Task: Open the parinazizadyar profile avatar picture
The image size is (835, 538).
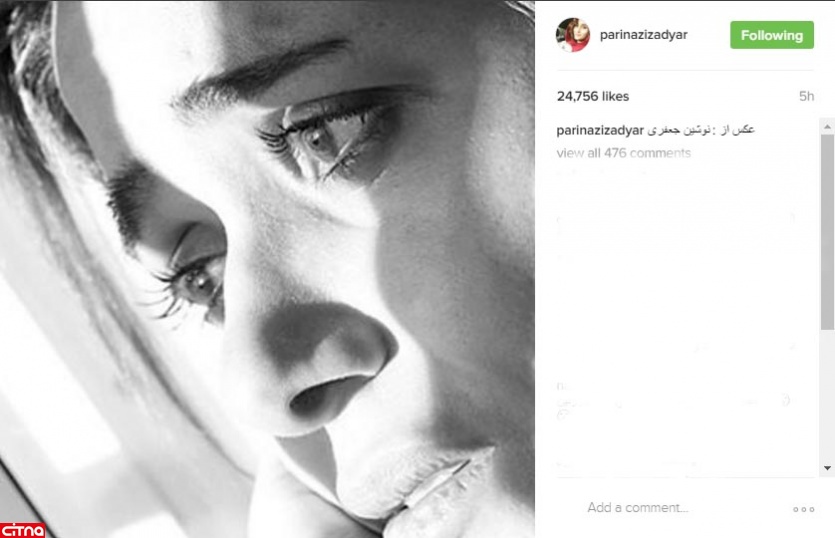Action: click(x=573, y=35)
